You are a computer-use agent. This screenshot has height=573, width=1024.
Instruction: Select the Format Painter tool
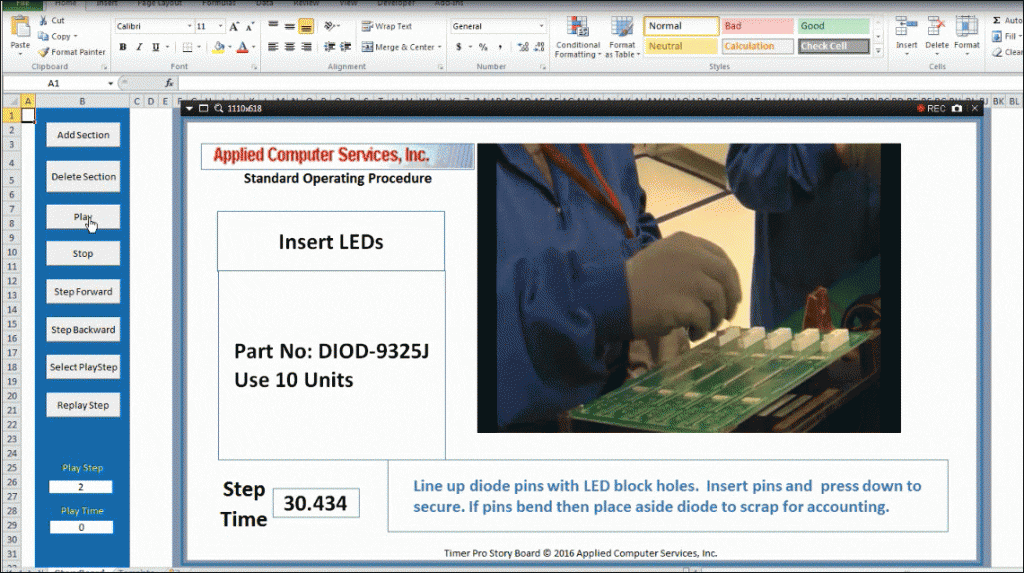[x=72, y=52]
